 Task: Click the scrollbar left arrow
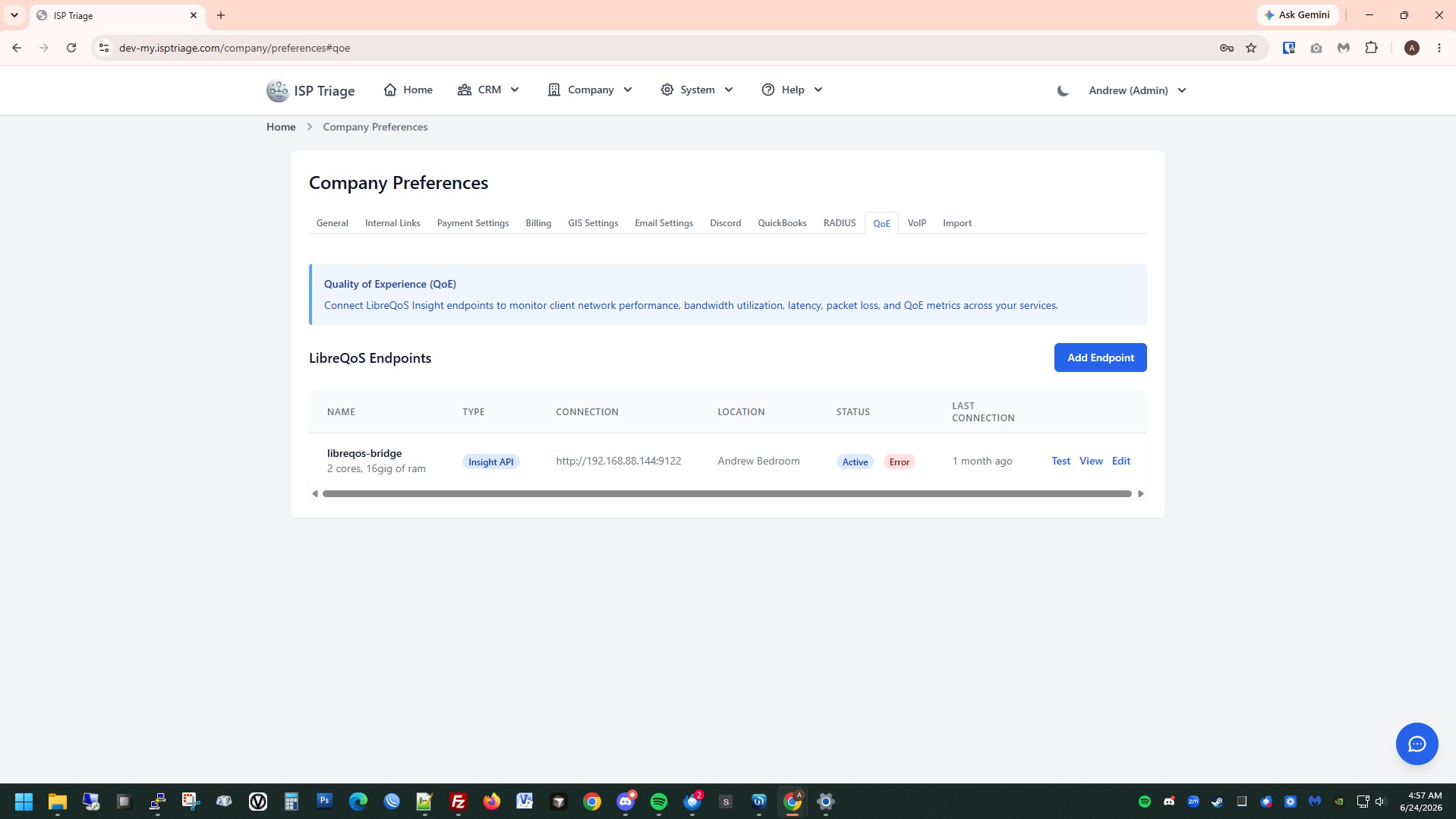(315, 493)
